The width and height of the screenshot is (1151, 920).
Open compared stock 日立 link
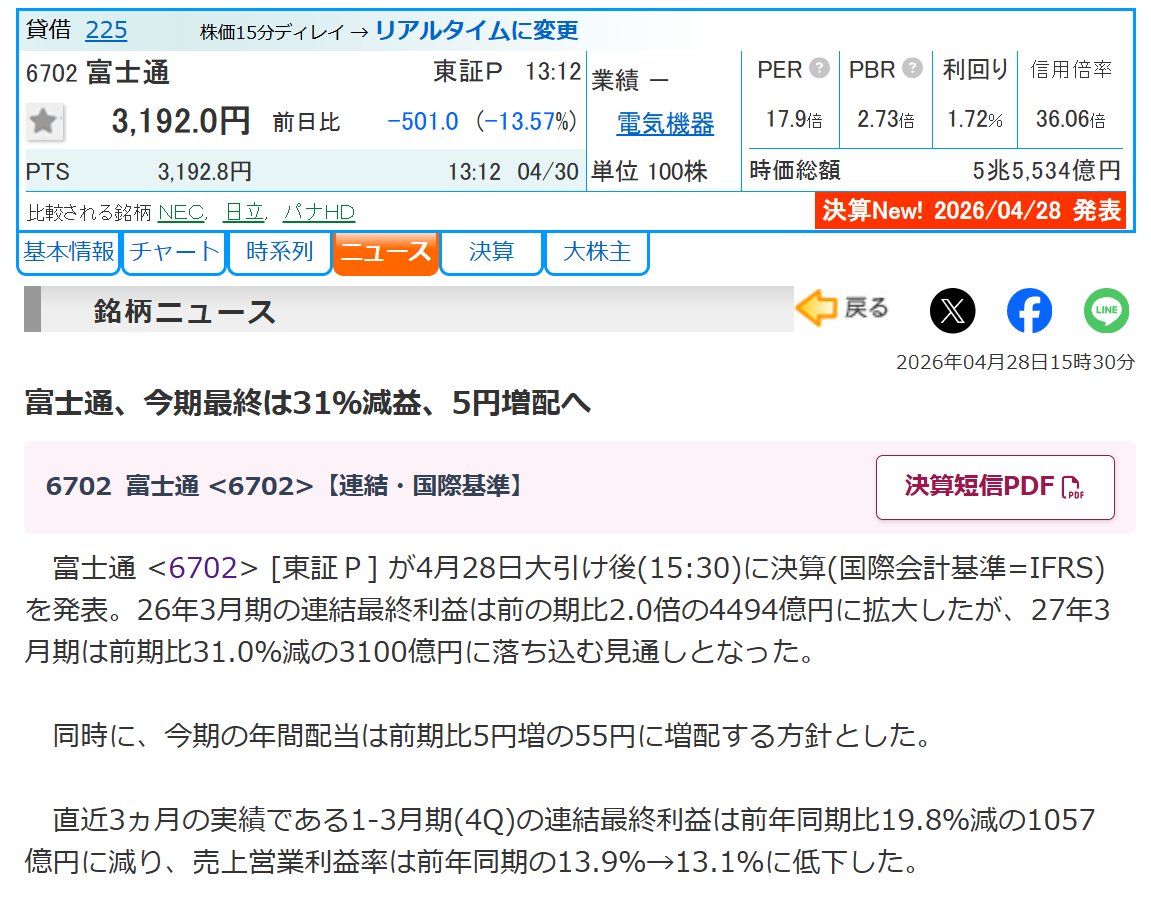[x=244, y=213]
